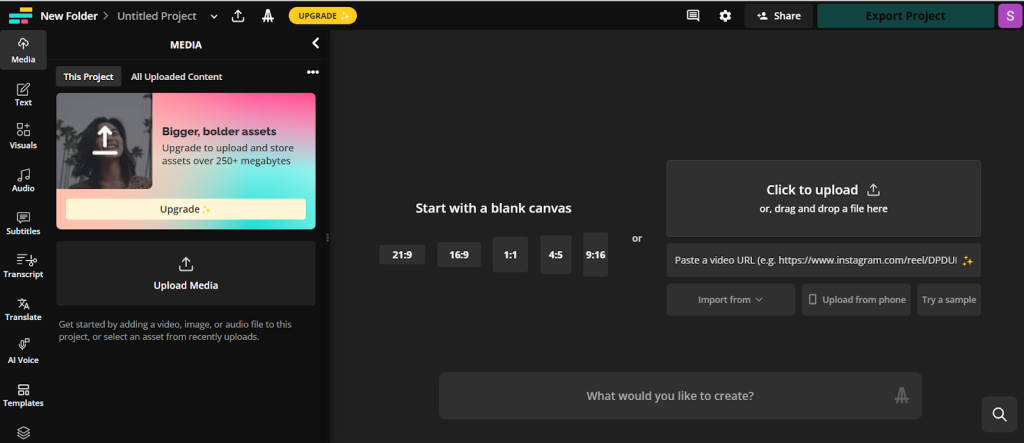Expand the Untitled Project dropdown arrow
The height and width of the screenshot is (443, 1024).
(214, 16)
